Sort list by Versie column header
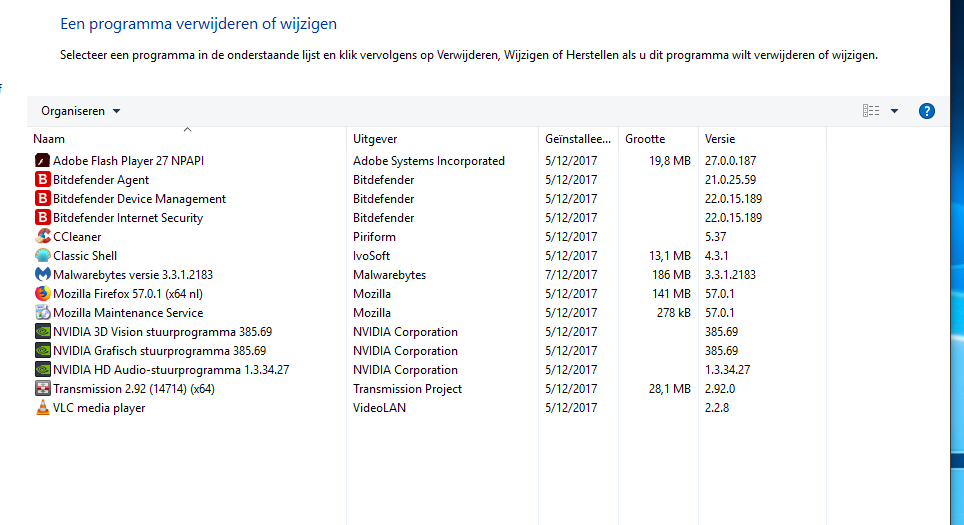 (762, 139)
